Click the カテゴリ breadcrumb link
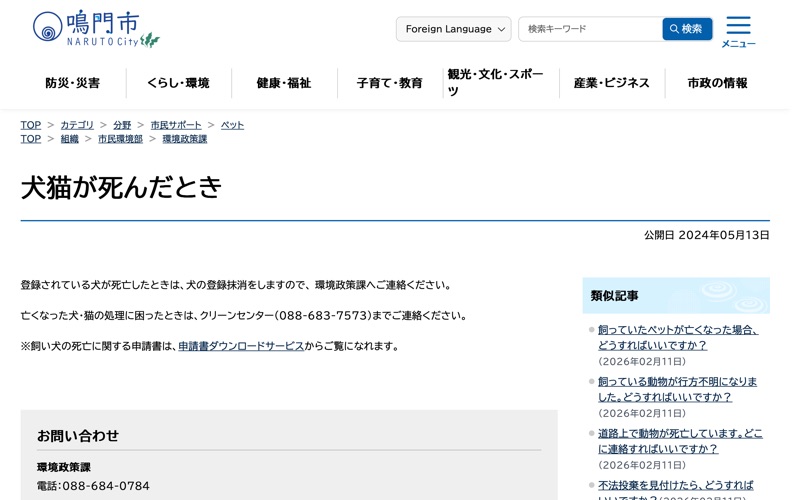Viewport: 800px width, 500px height. tap(77, 125)
